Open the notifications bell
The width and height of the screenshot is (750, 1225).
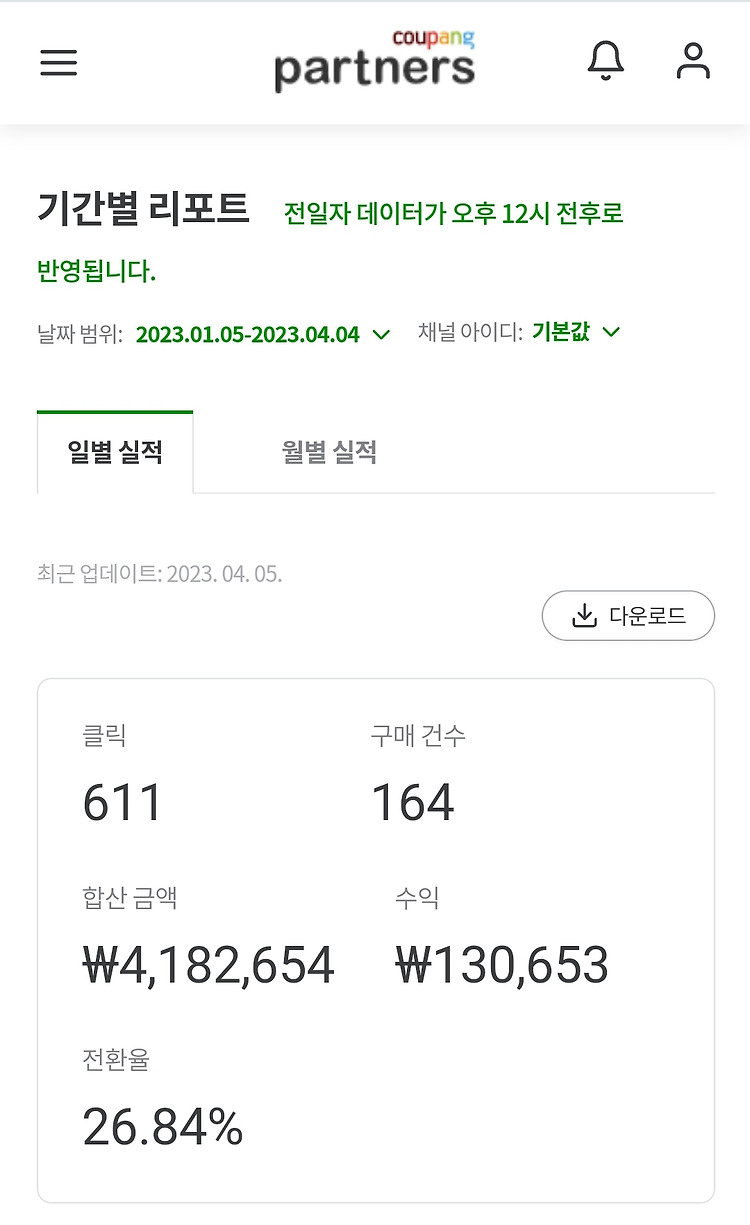[605, 61]
